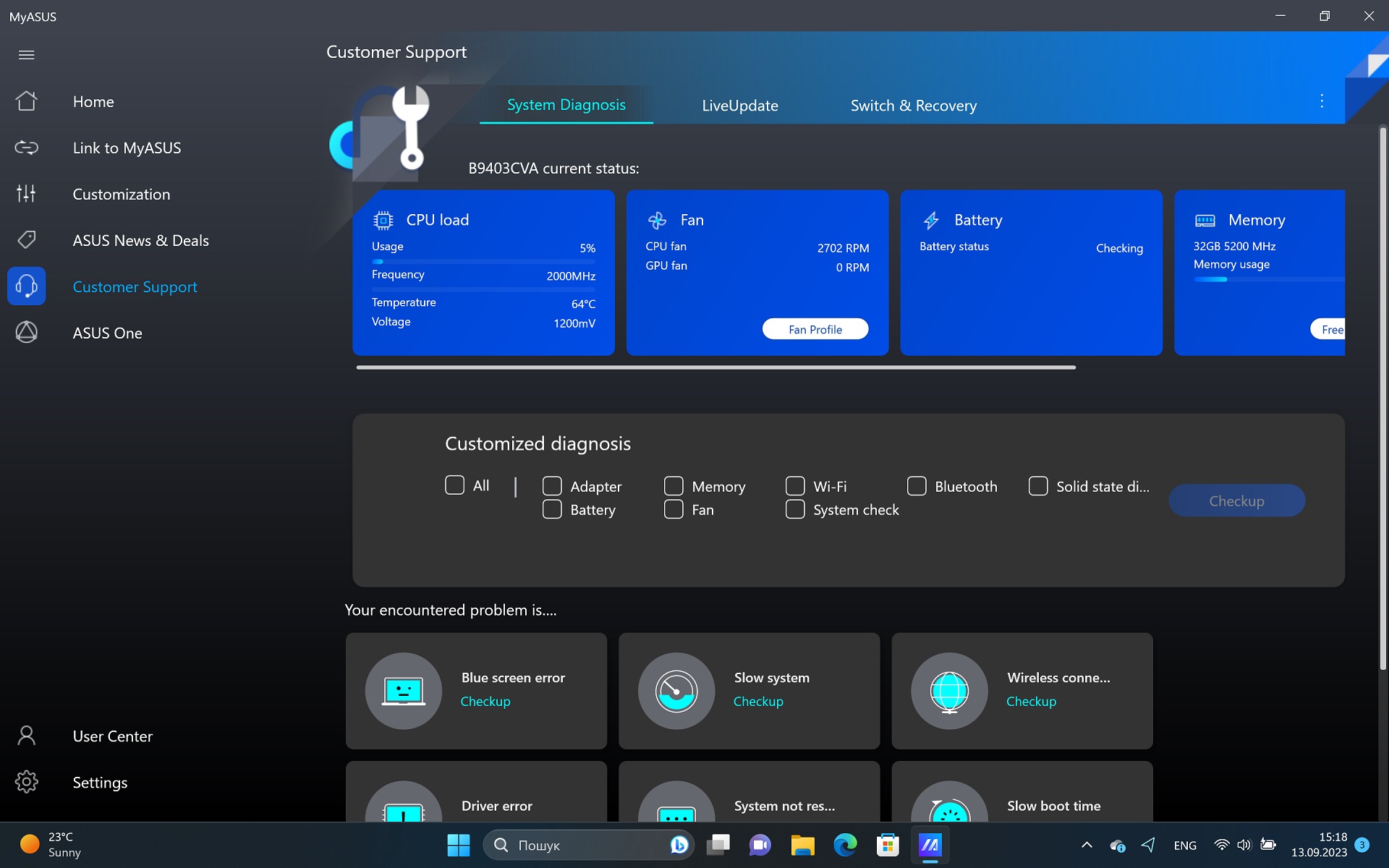The height and width of the screenshot is (868, 1389).
Task: Click the Blue screen error icon
Action: [404, 692]
